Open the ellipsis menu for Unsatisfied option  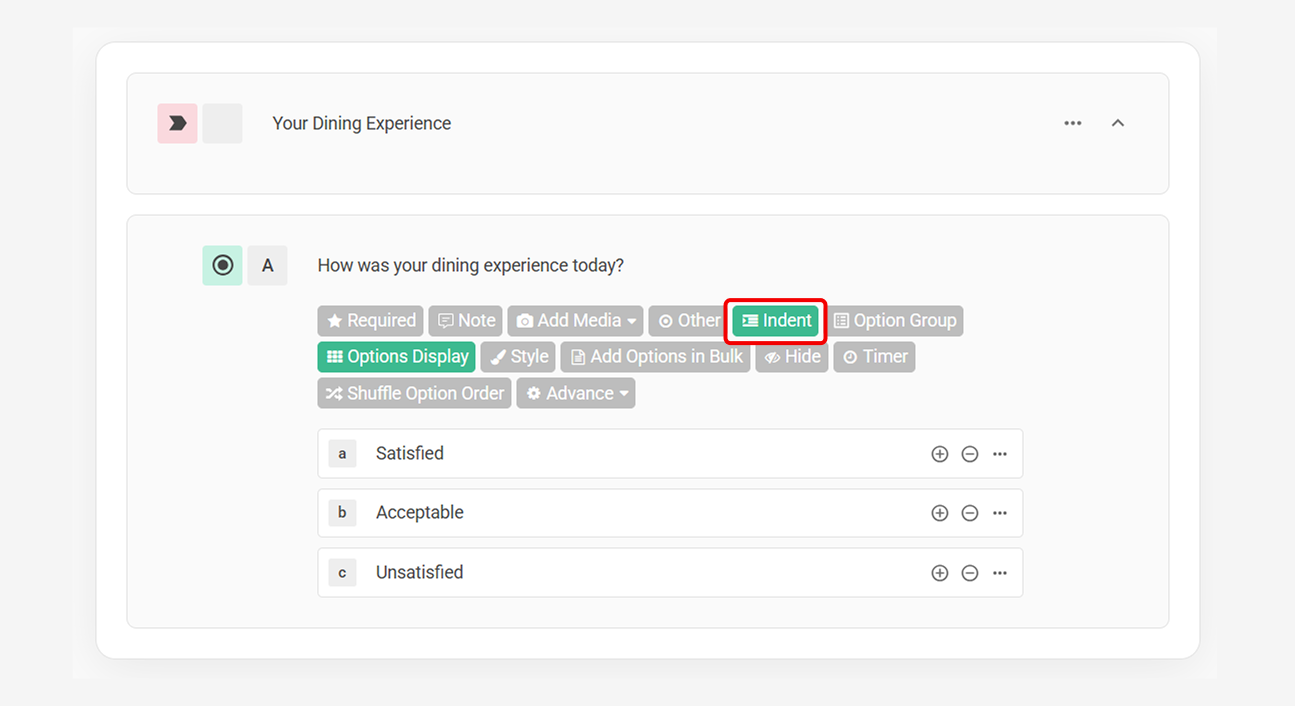click(x=1000, y=572)
